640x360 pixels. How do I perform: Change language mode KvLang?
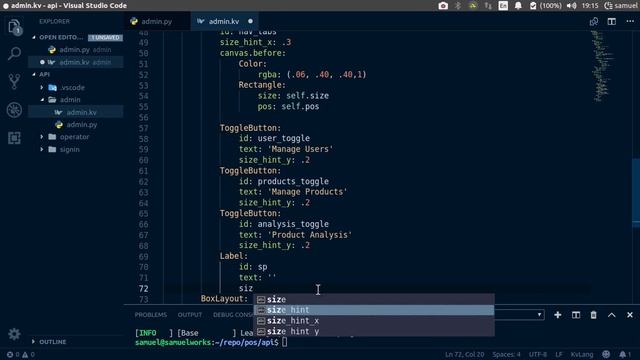pyautogui.click(x=582, y=354)
